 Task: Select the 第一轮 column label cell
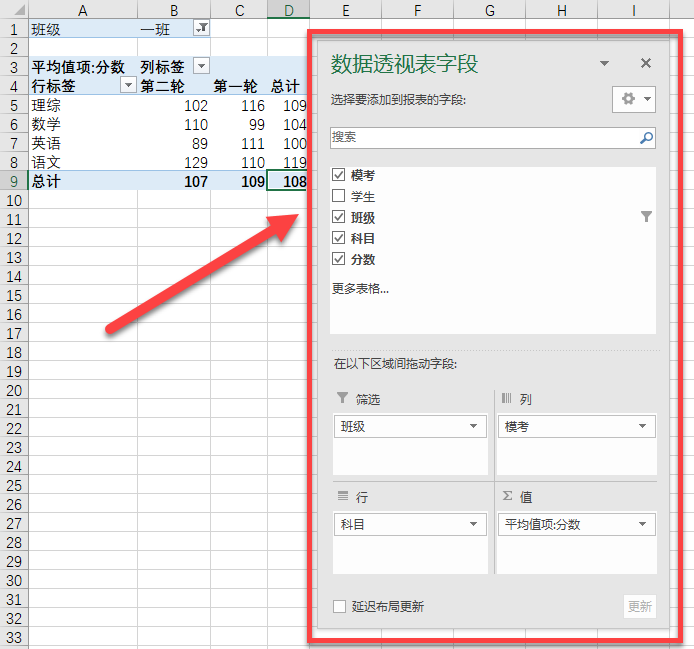[239, 86]
